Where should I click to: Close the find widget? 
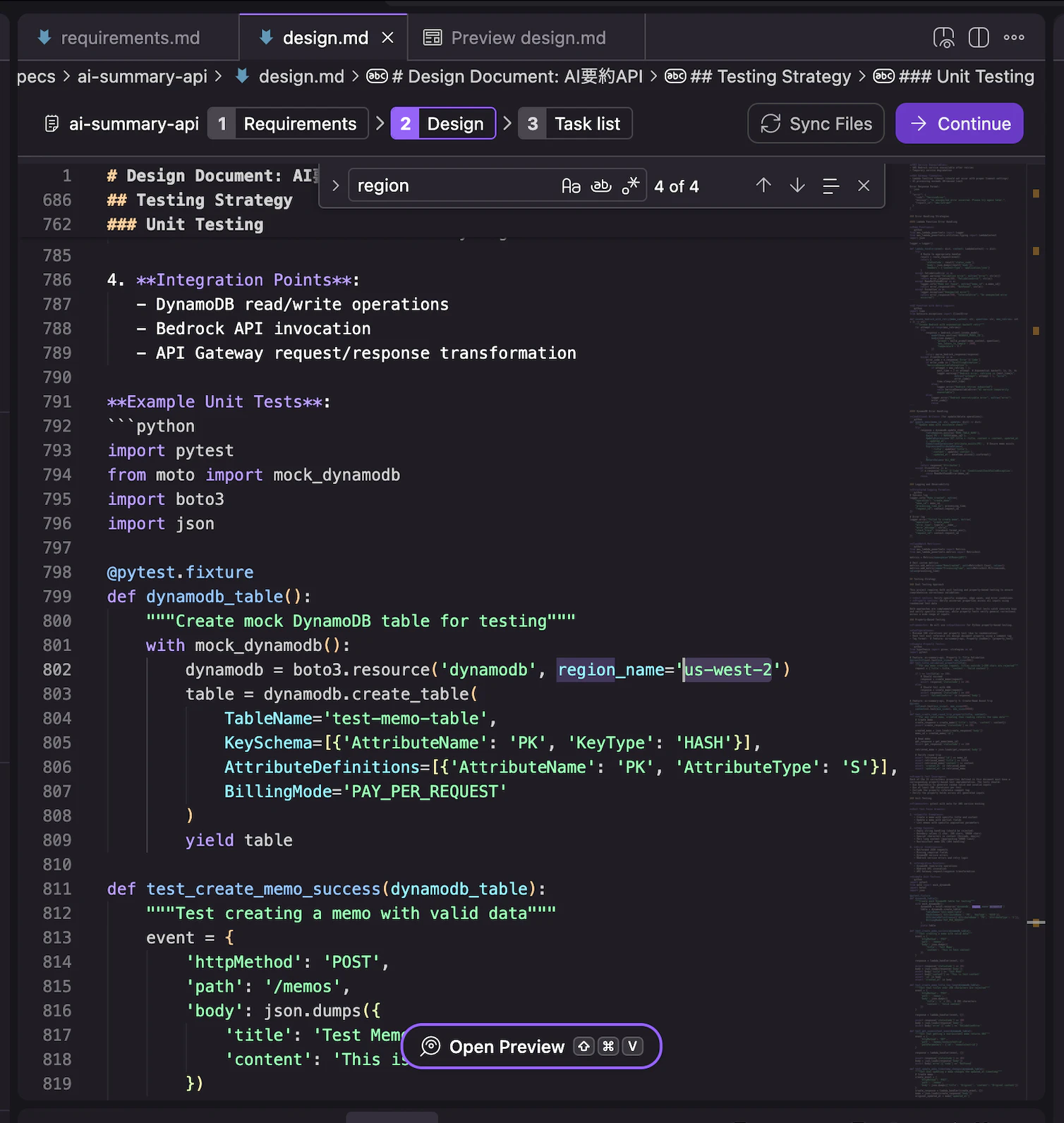(864, 186)
